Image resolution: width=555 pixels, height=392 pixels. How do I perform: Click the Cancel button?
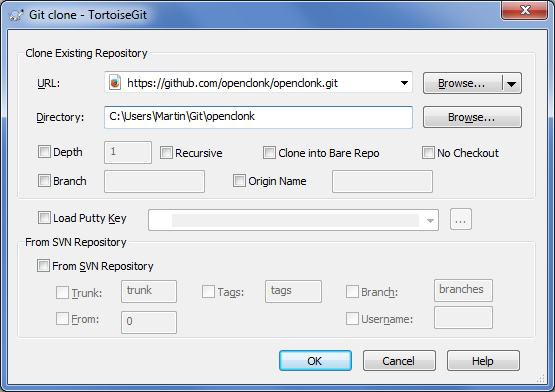pos(399,361)
